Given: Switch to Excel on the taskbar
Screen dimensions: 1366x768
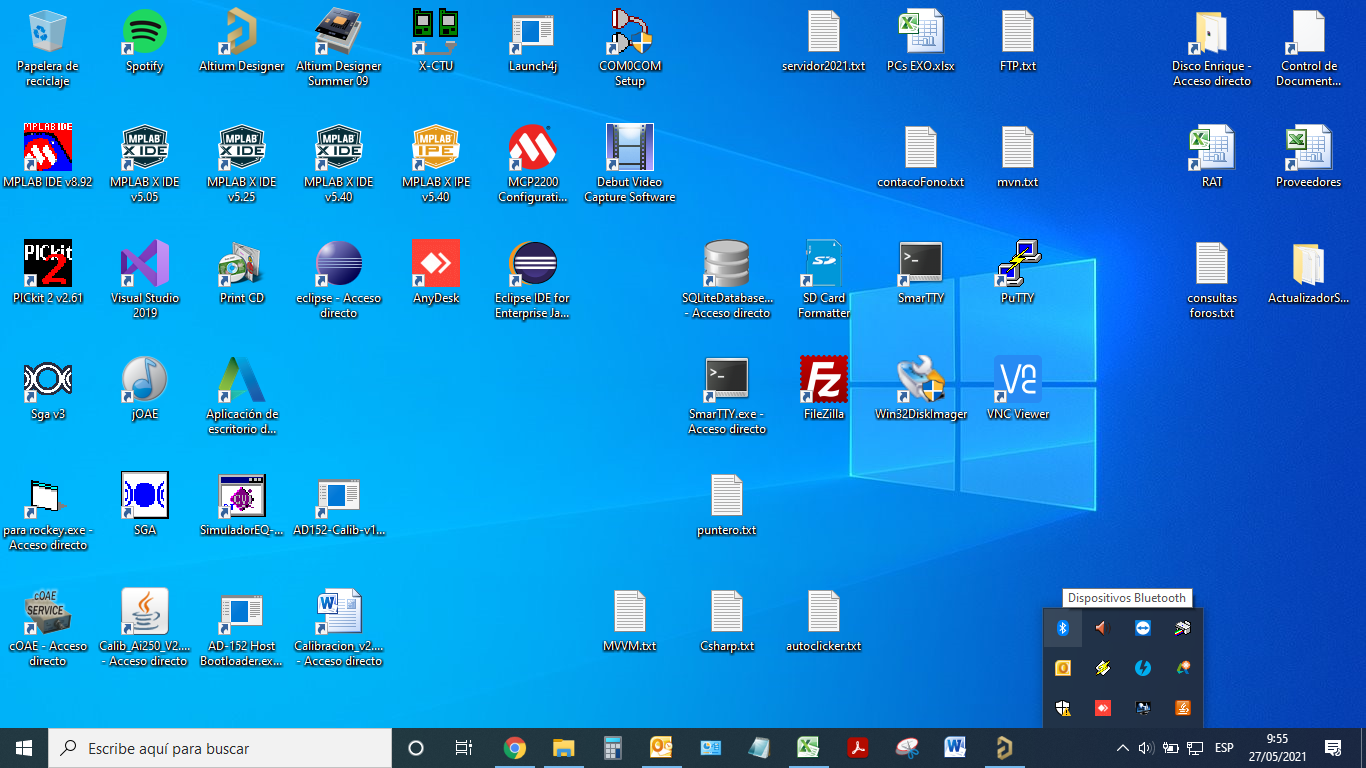Looking at the screenshot, I should (x=809, y=748).
